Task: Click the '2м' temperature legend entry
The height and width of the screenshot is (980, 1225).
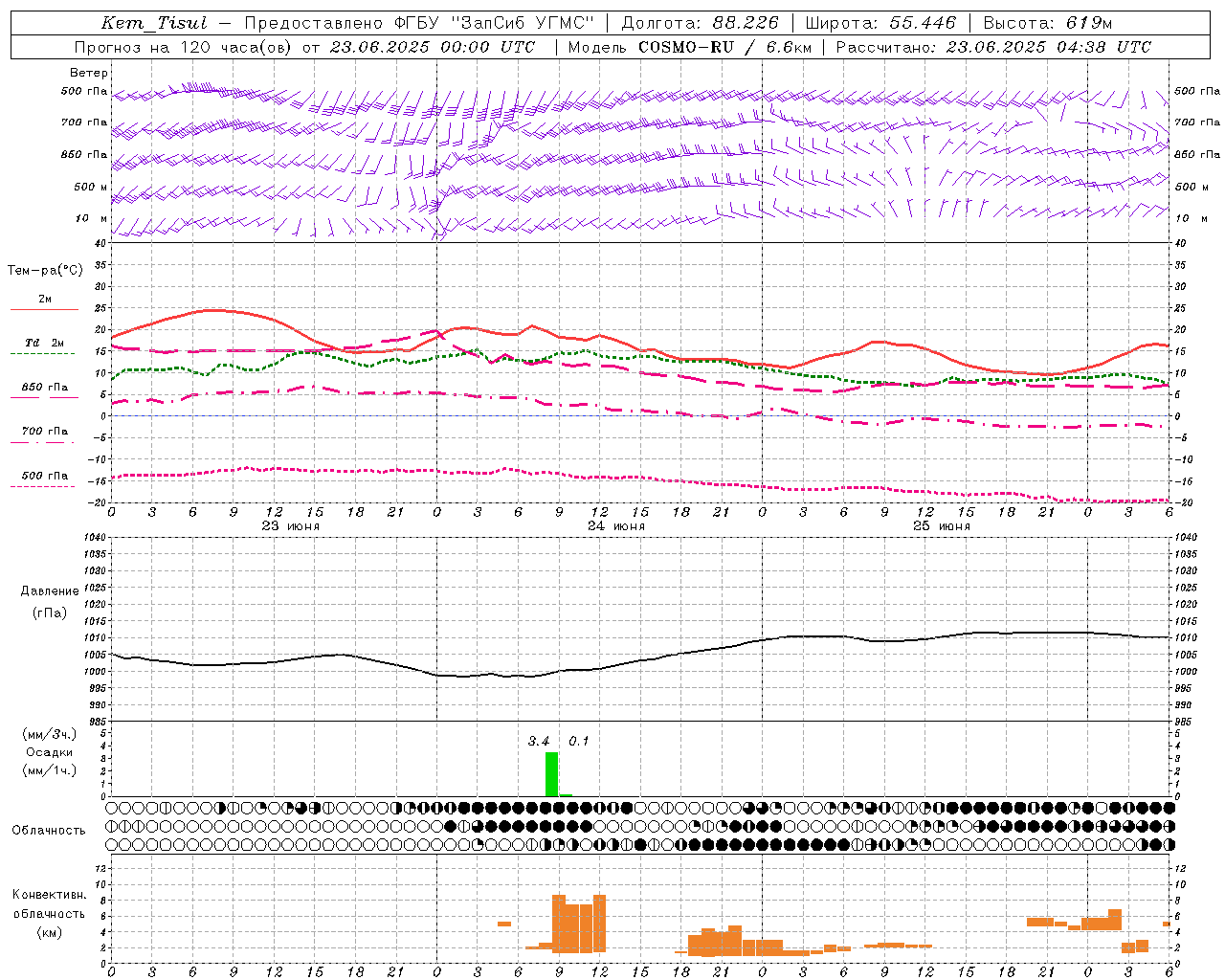Action: coord(45,299)
